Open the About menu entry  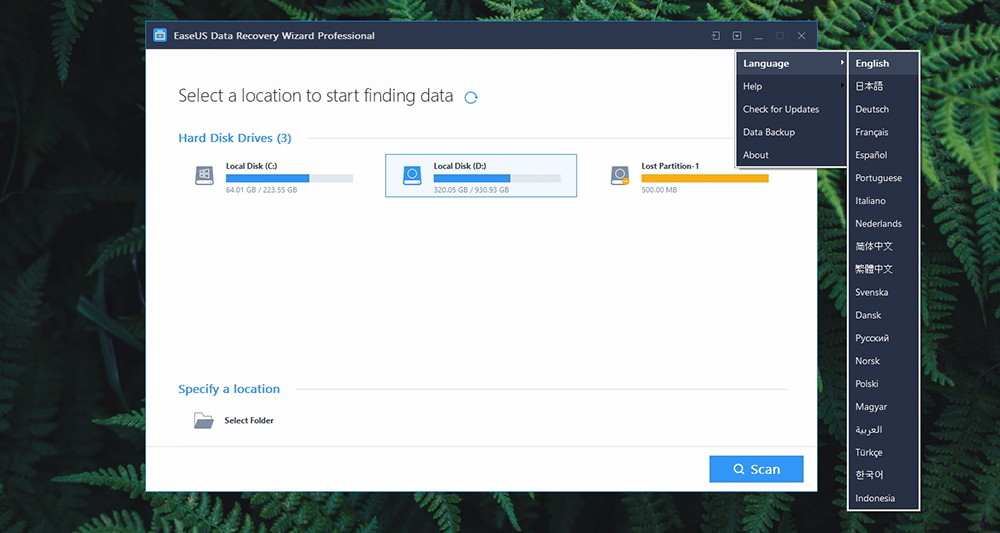(x=791, y=155)
